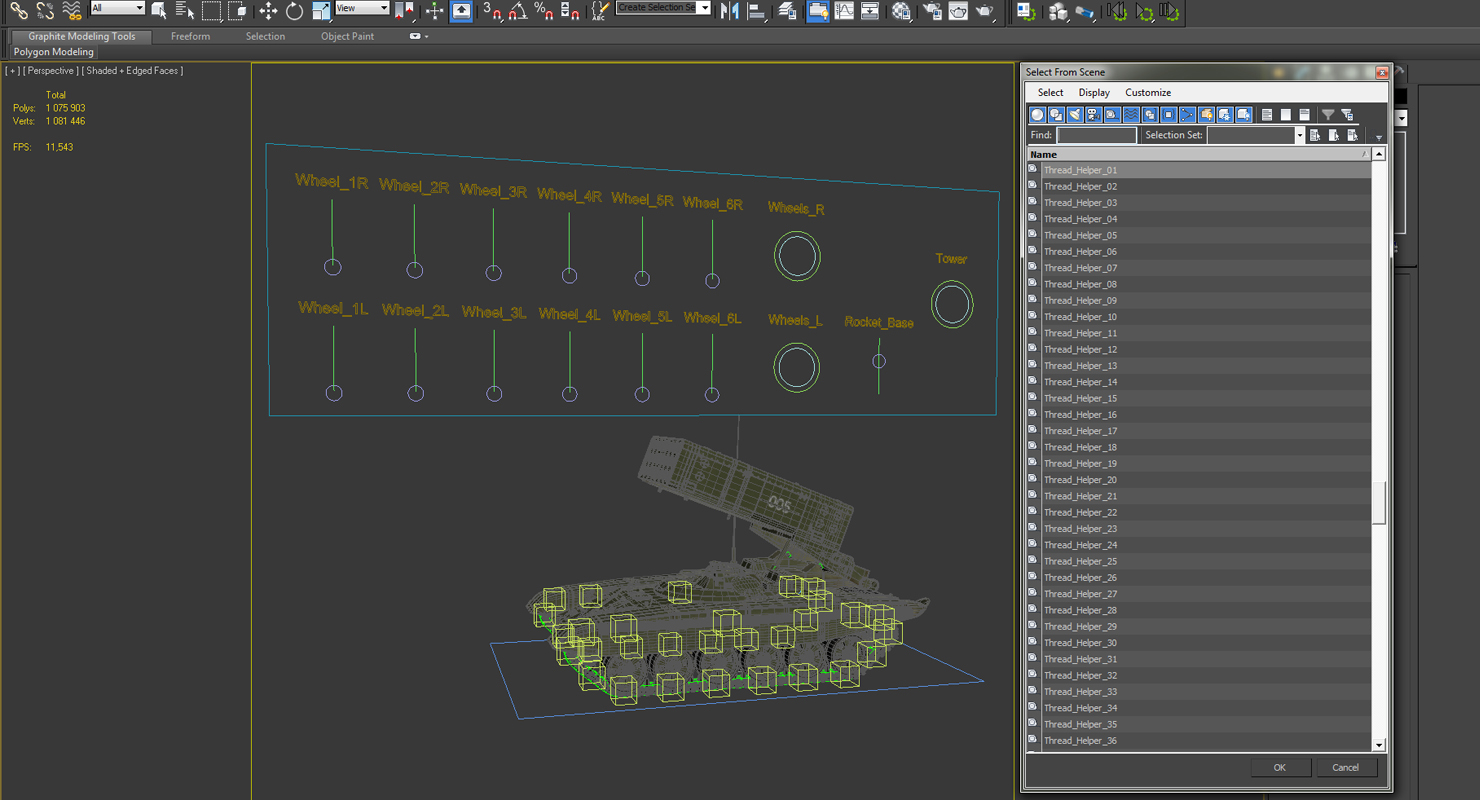The image size is (1480, 800).
Task: Open the Selection Set dropdown in dialog
Action: [x=1300, y=135]
